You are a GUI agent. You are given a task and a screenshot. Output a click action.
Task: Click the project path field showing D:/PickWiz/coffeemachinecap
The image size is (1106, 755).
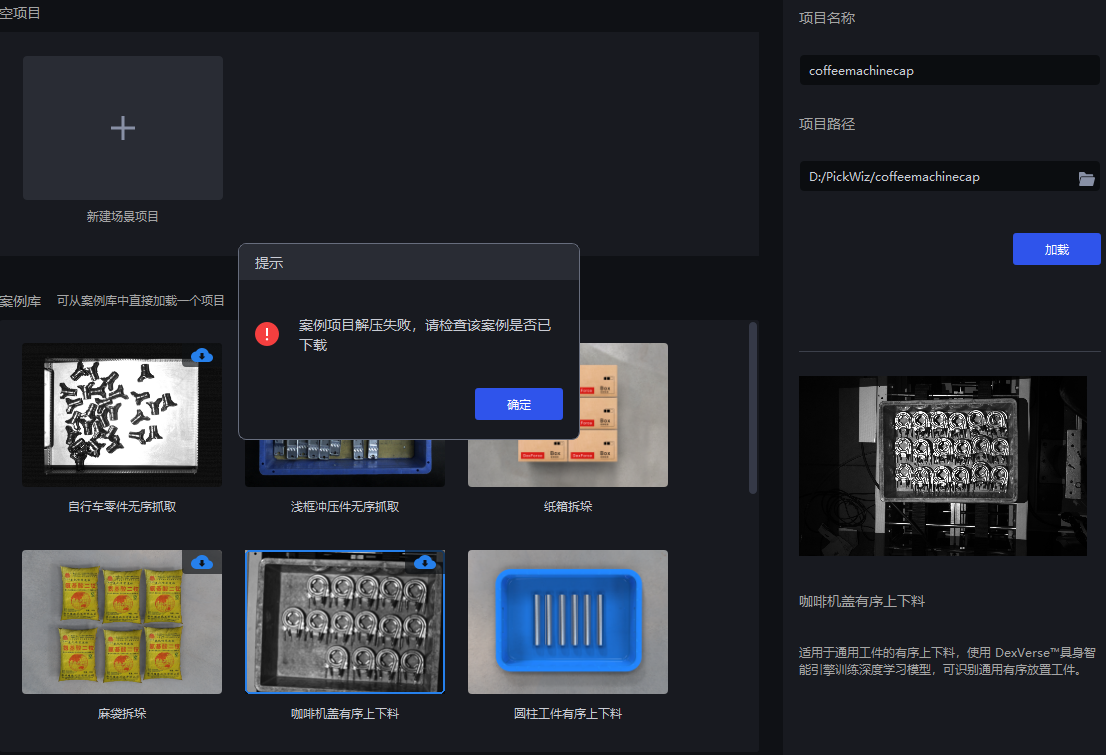pyautogui.click(x=940, y=176)
